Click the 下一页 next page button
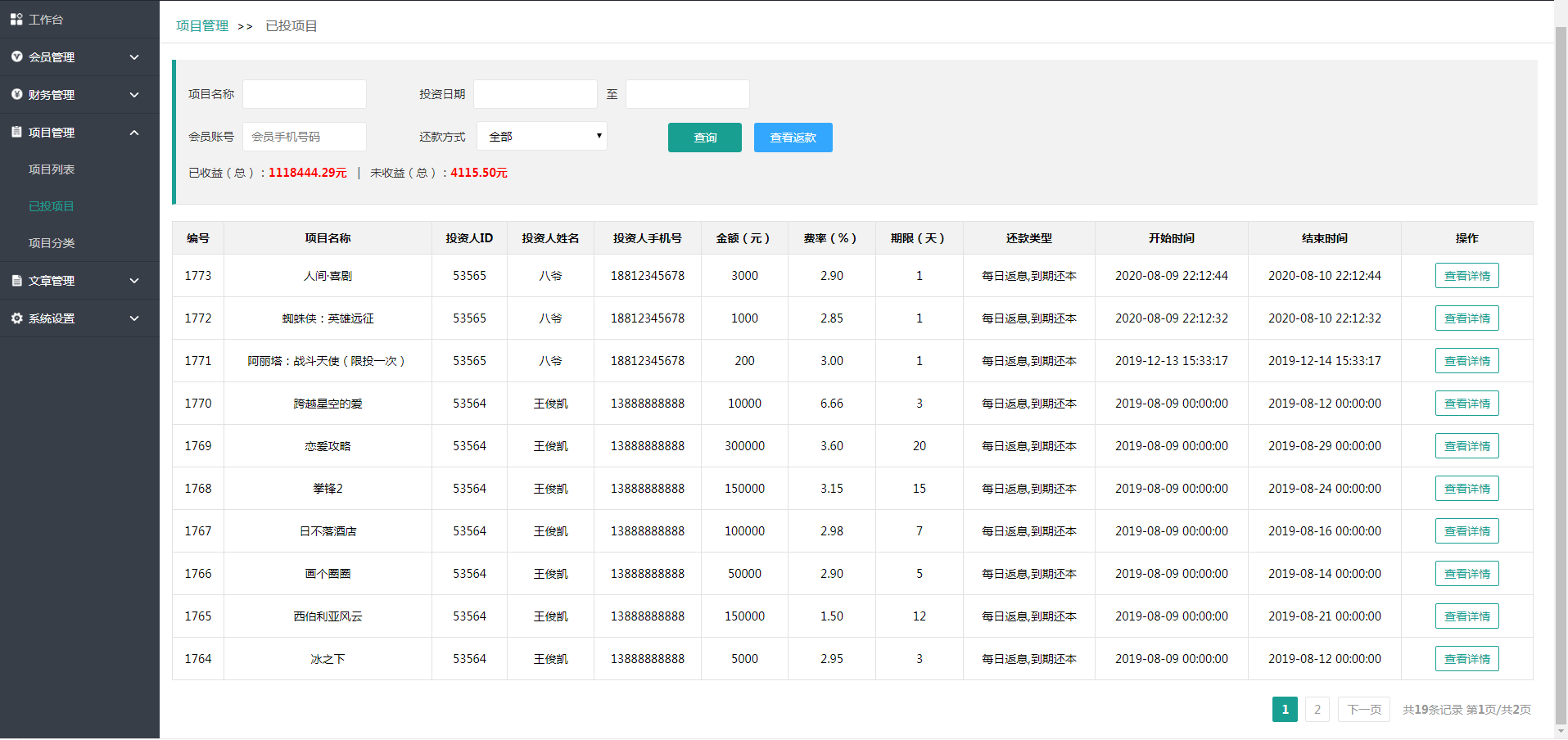Image resolution: width=1568 pixels, height=740 pixels. [1364, 710]
